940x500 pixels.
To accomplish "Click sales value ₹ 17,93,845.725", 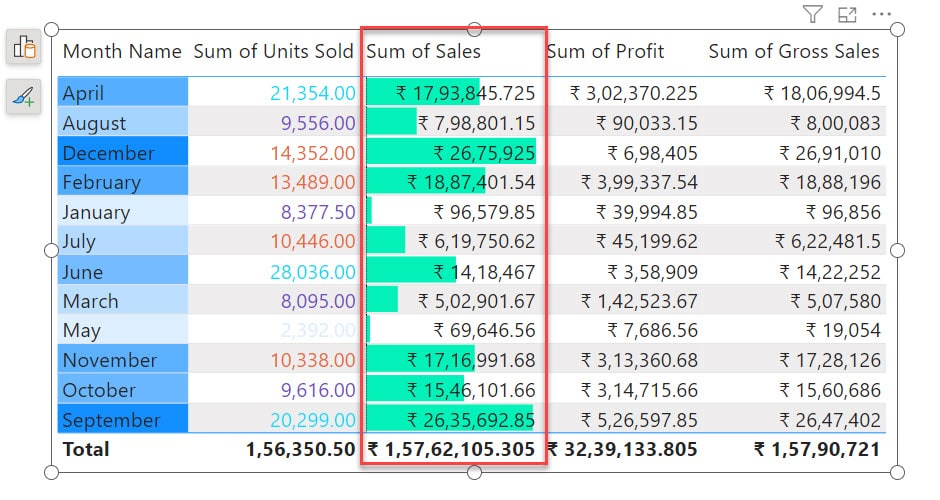I will click(465, 93).
